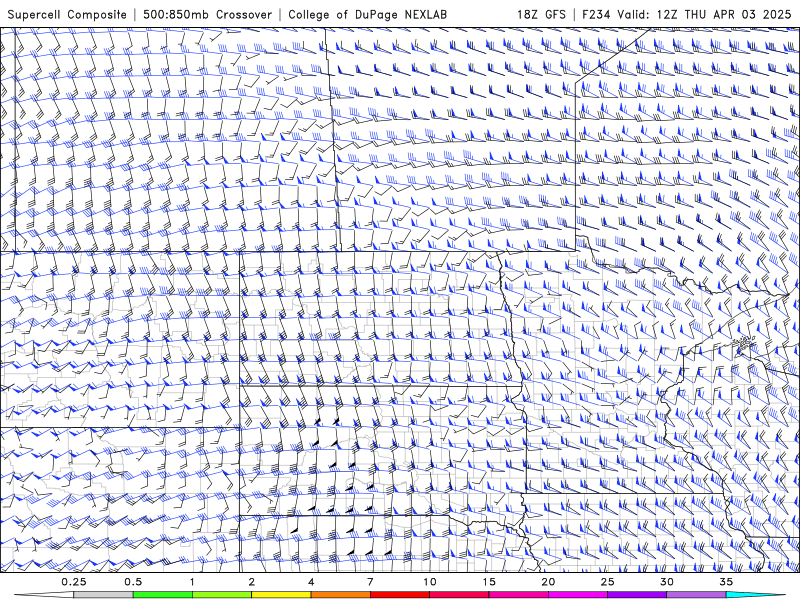Click the "500:850mb Crossover" header label
This screenshot has width=800, height=600.
[208, 14]
